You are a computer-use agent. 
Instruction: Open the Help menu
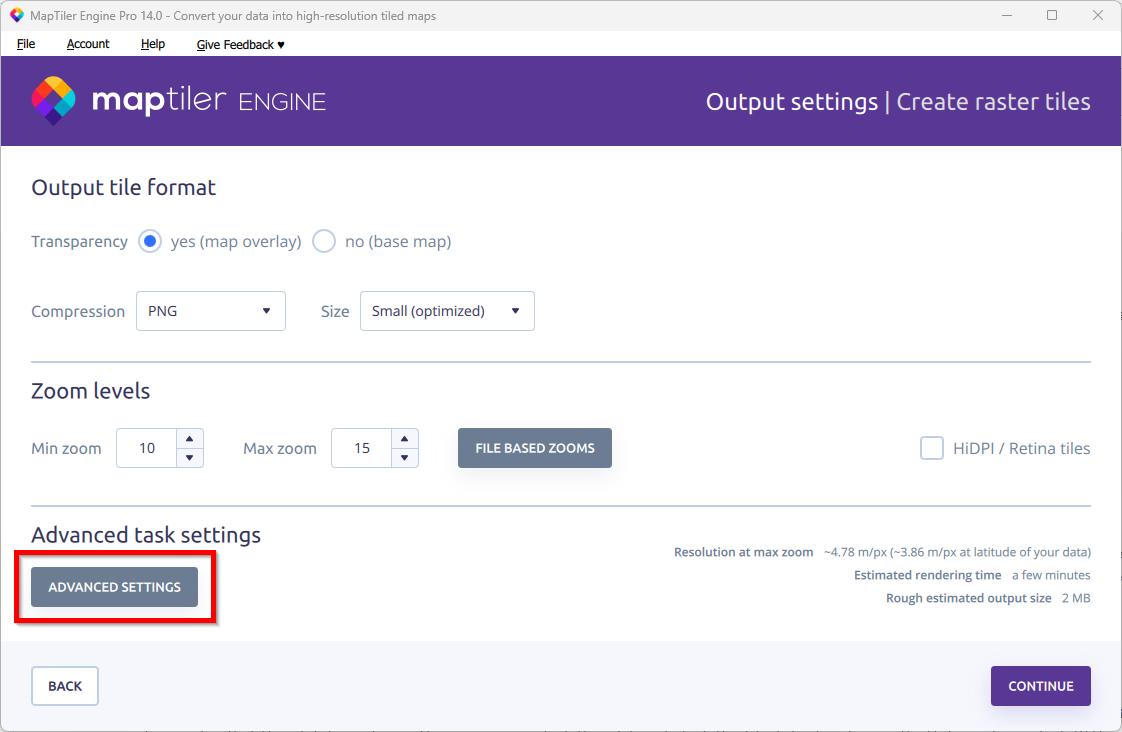click(x=153, y=44)
